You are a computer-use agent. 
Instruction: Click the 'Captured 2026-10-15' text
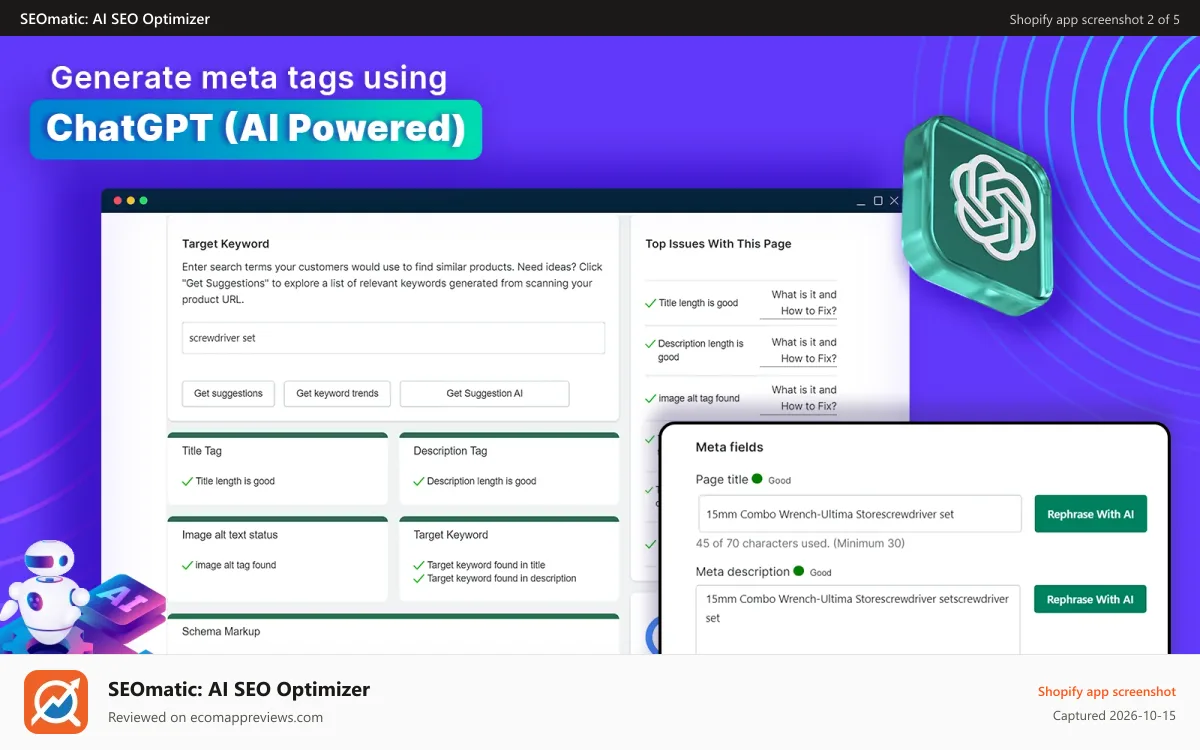point(1114,716)
